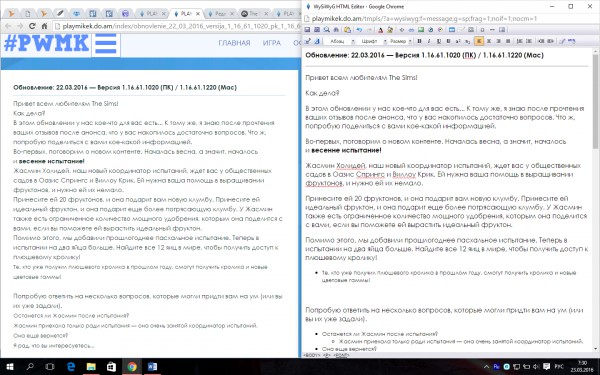Image resolution: width=600 pixels, height=375 pixels.
Task: Click the Save icon in editor toolbar
Action: coord(307,29)
